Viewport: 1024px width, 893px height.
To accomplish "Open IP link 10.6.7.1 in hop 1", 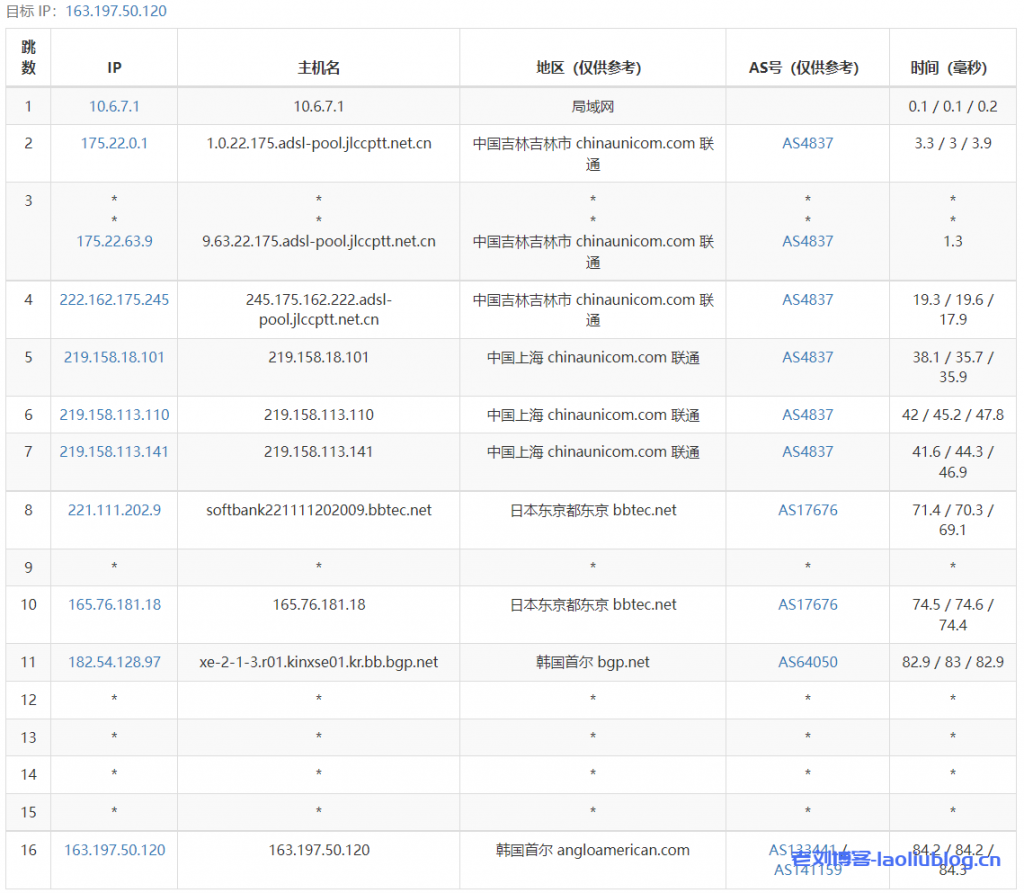I will [x=114, y=106].
